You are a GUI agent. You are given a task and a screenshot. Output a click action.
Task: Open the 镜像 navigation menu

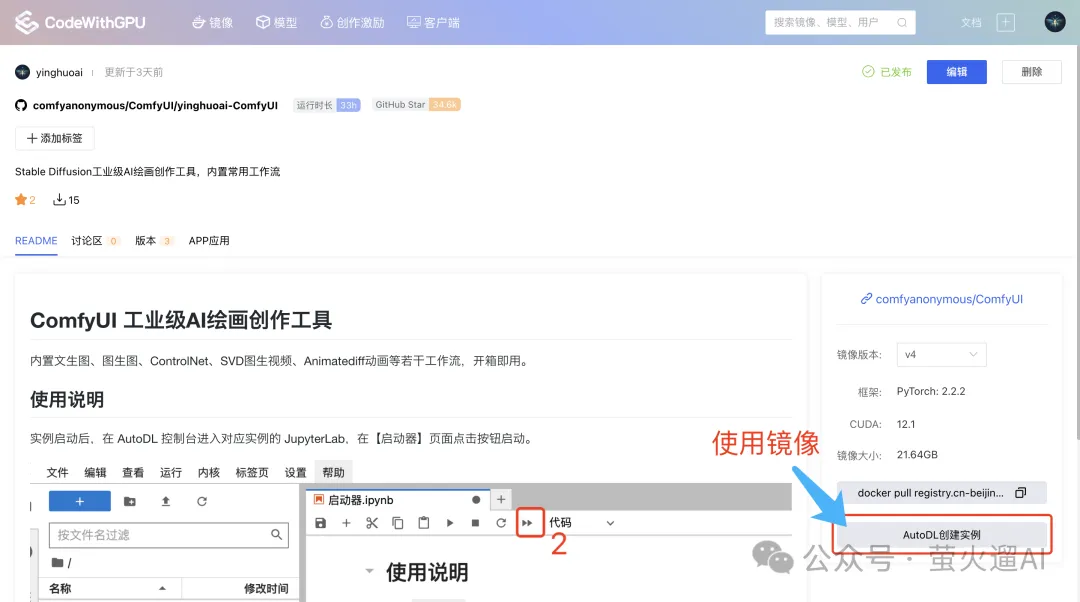212,23
